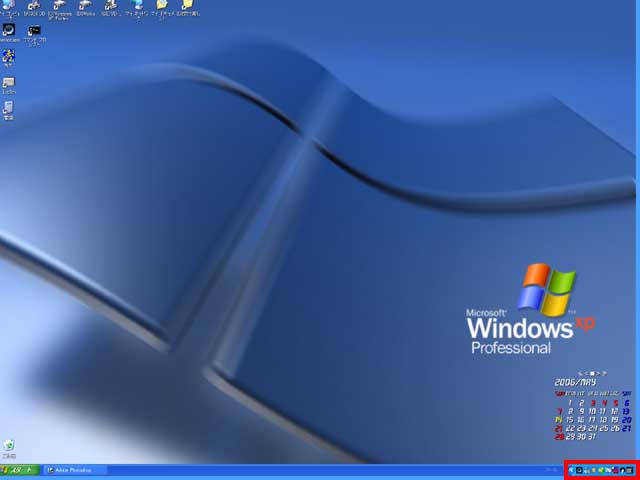Click date 31 in the calendar

tap(592, 437)
